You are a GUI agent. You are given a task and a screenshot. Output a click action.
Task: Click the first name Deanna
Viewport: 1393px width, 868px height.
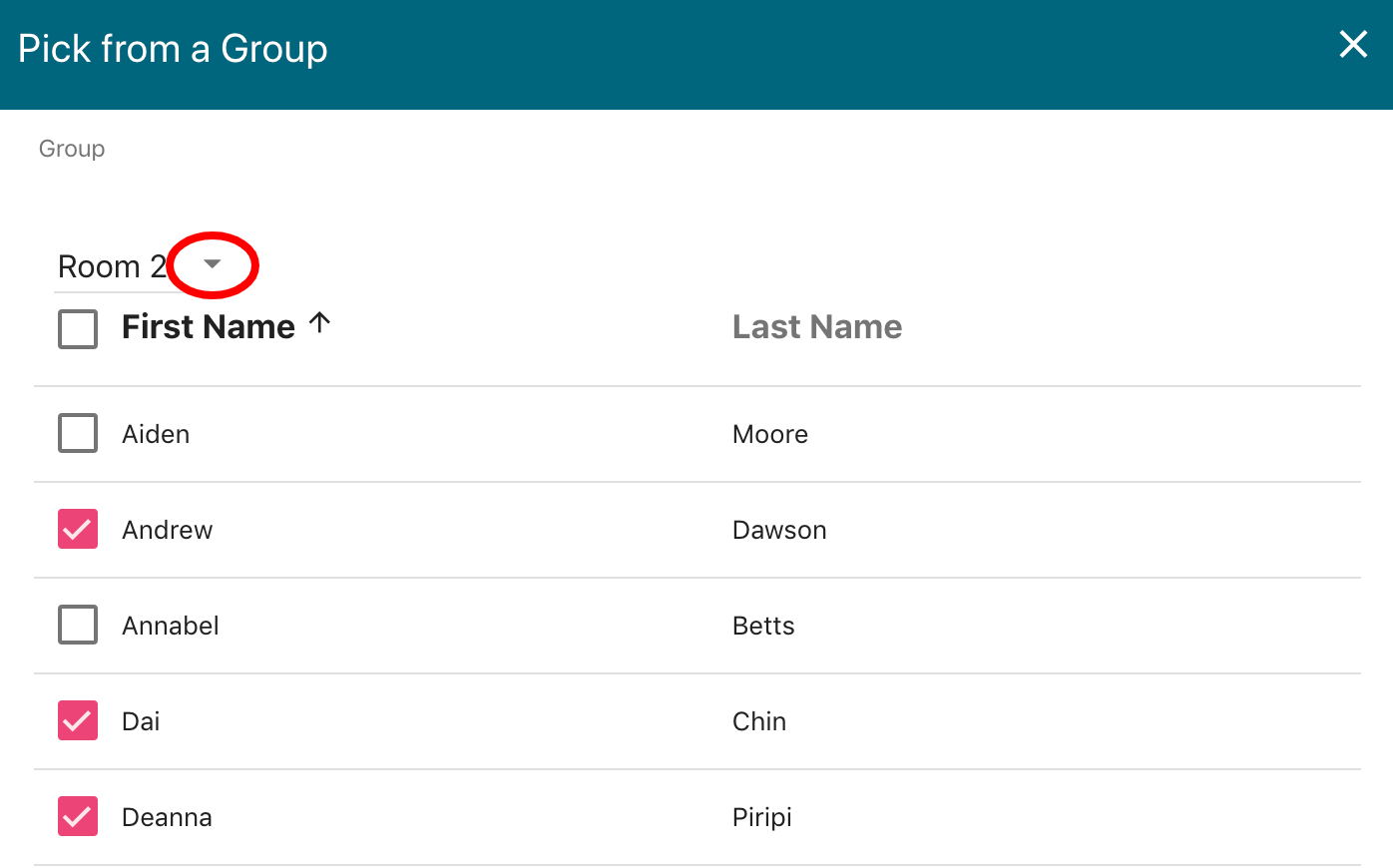tap(167, 817)
